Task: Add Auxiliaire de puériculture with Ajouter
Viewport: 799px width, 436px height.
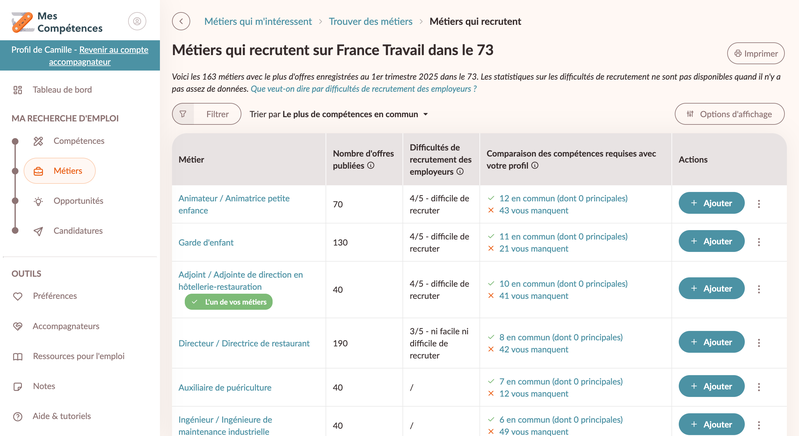Action: [711, 386]
